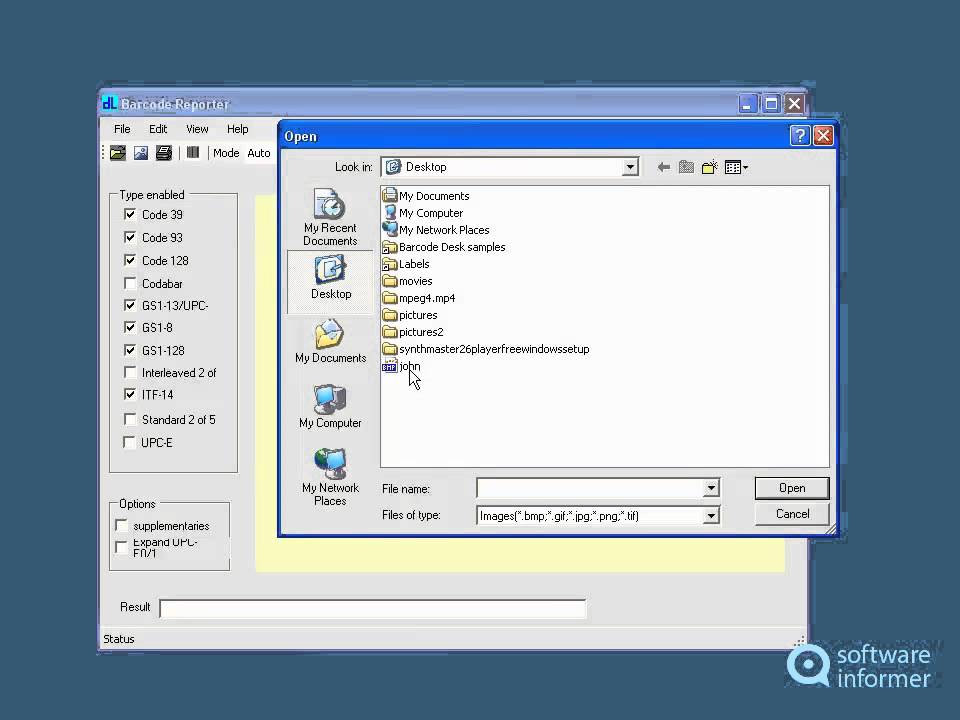
Task: Select My Network Places item in file list
Action: coord(436,230)
